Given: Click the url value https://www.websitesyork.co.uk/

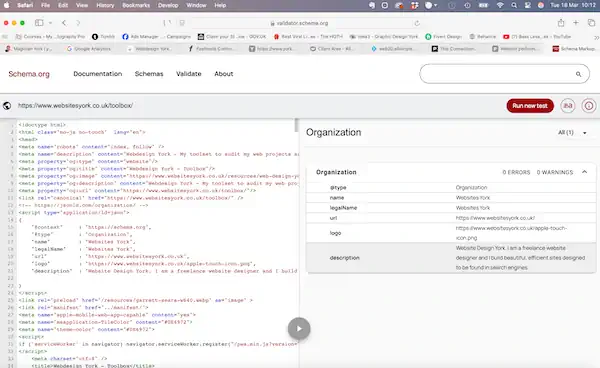Looking at the screenshot, I should (495, 218).
